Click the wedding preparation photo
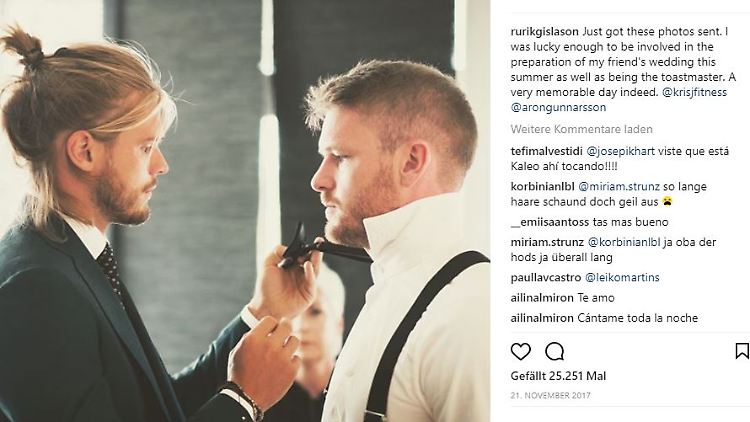This screenshot has width=750, height=422. tap(245, 211)
